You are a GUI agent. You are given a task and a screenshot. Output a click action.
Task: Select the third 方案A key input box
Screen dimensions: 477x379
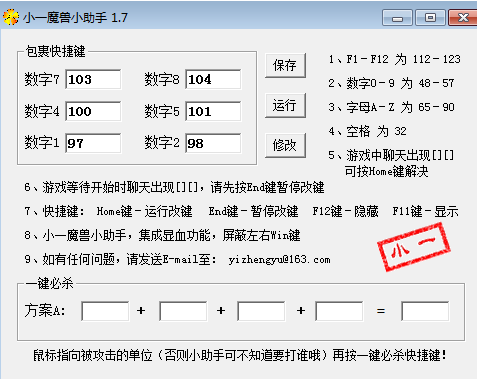261,311
